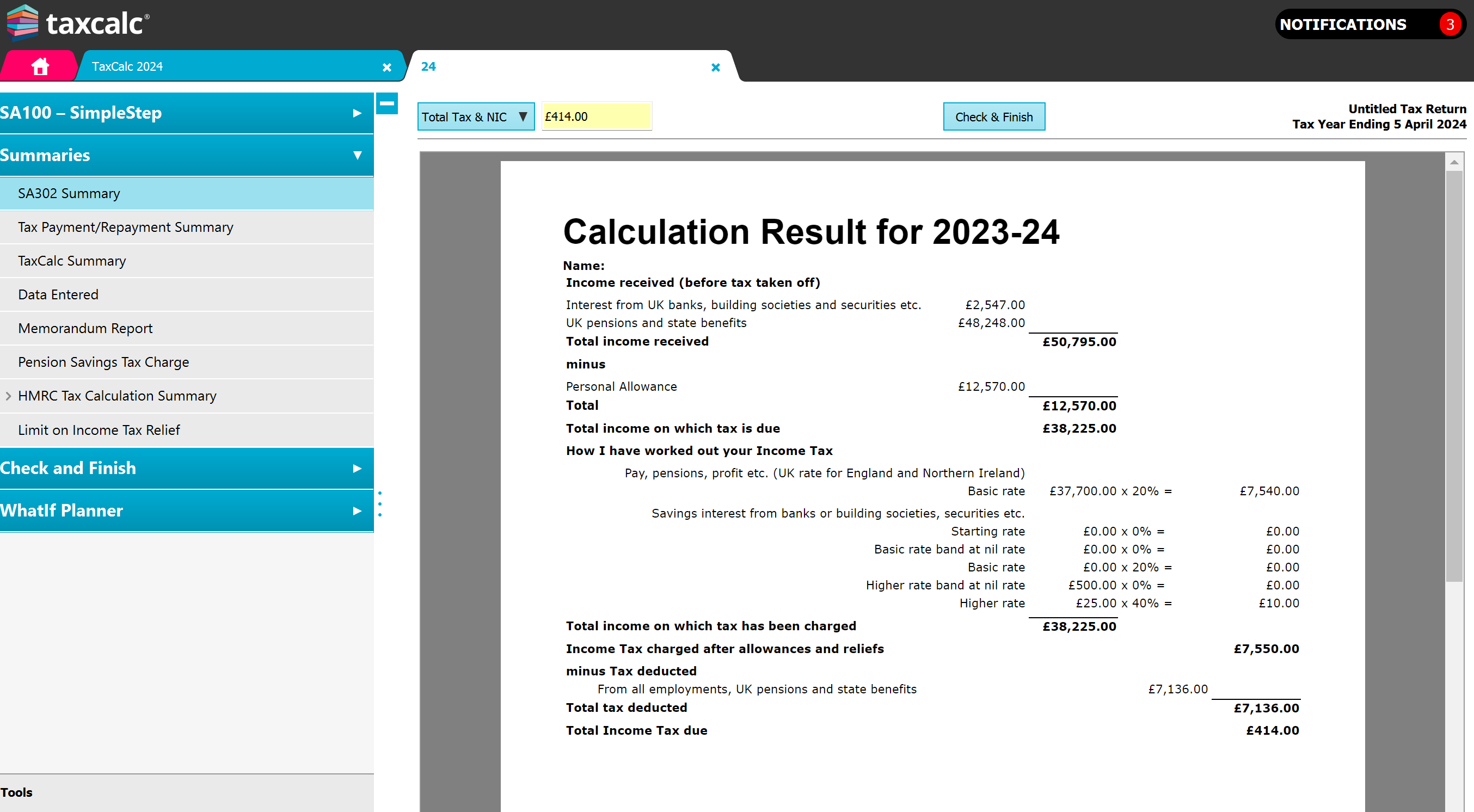Click the £414.00 total field

[x=596, y=116]
